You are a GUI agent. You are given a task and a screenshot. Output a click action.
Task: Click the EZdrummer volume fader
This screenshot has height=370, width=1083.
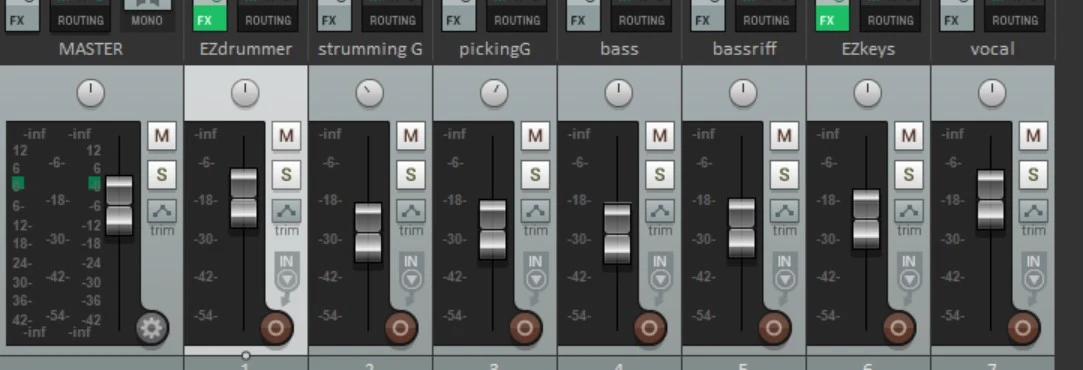244,198
